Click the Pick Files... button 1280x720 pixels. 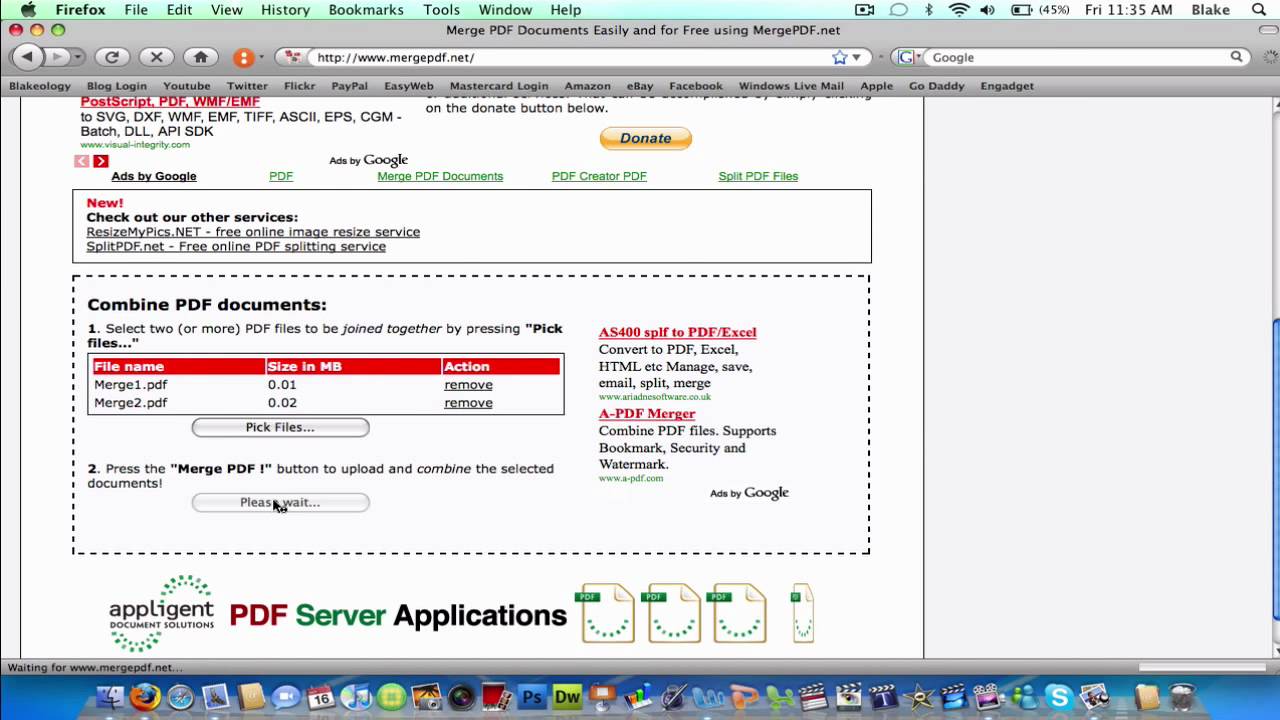click(x=280, y=427)
